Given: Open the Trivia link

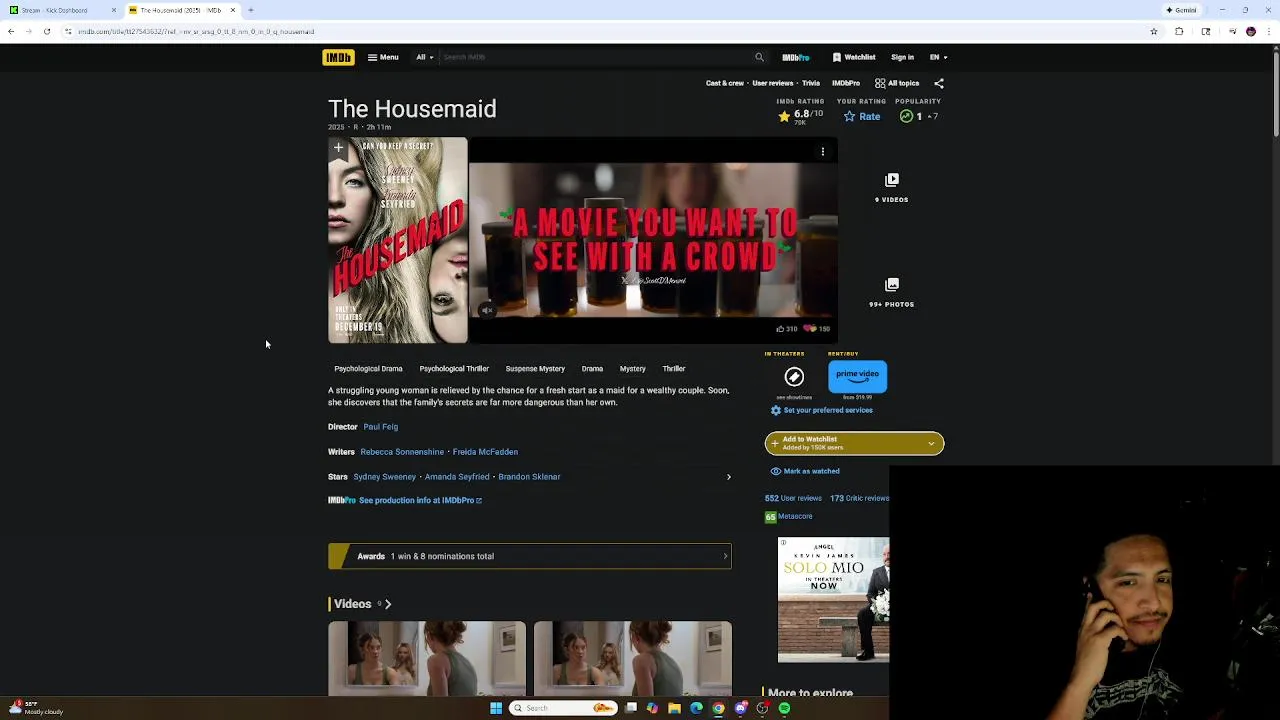Looking at the screenshot, I should point(811,83).
